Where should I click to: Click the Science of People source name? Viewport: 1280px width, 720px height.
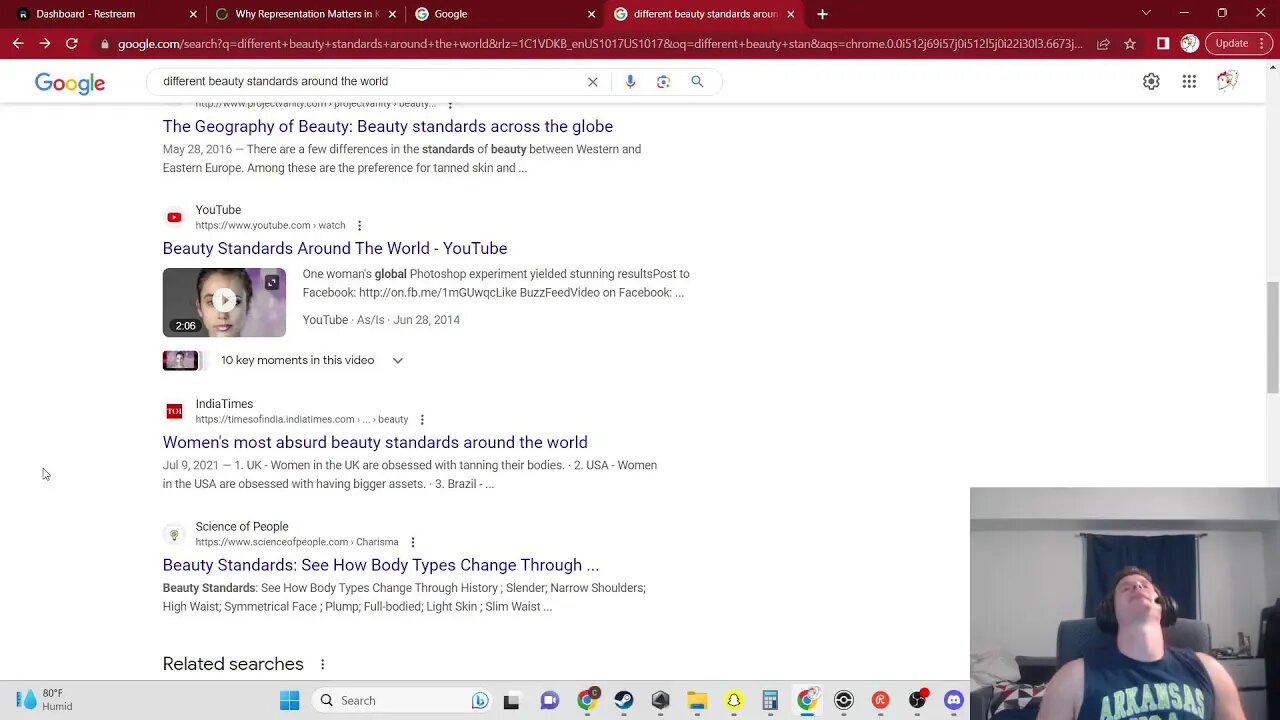(242, 527)
